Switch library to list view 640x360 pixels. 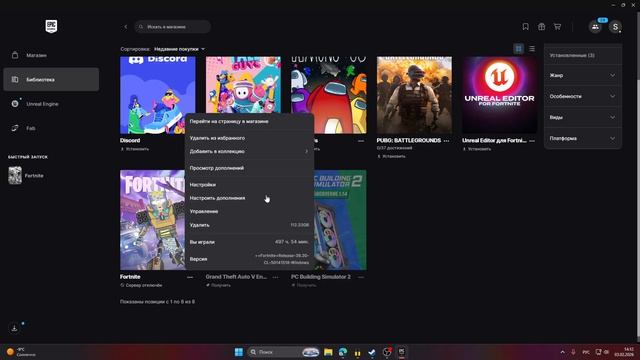pos(532,49)
